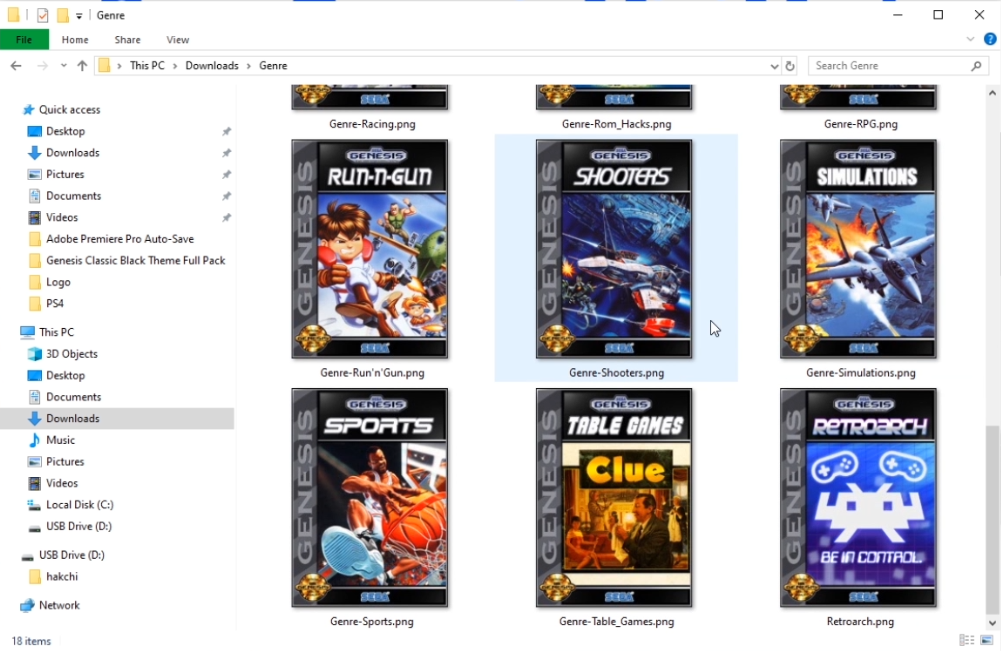Switch to Large icons view layout
The image size is (1001, 651).
[x=987, y=640]
